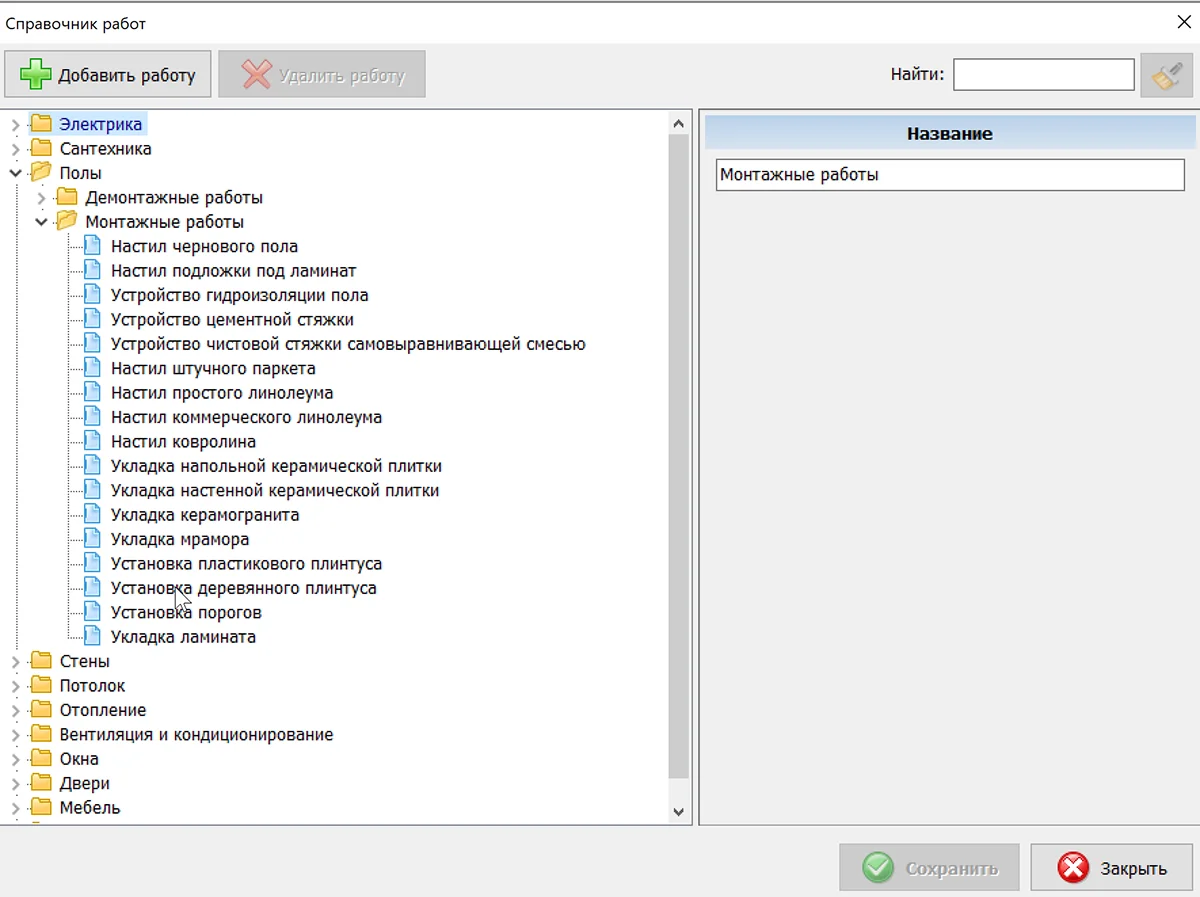Select Устройство чистовой стяжки самовыравнивающей смесью

click(348, 344)
